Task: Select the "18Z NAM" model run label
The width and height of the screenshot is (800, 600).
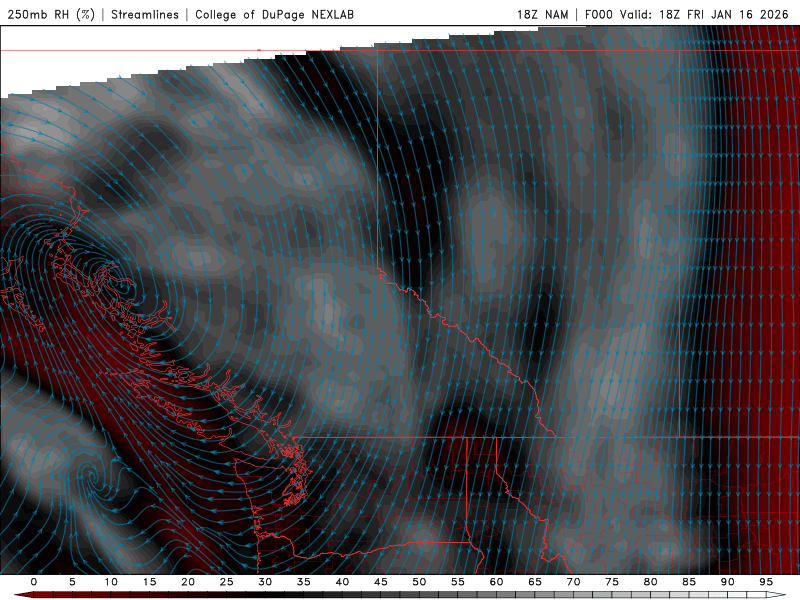Action: click(542, 14)
